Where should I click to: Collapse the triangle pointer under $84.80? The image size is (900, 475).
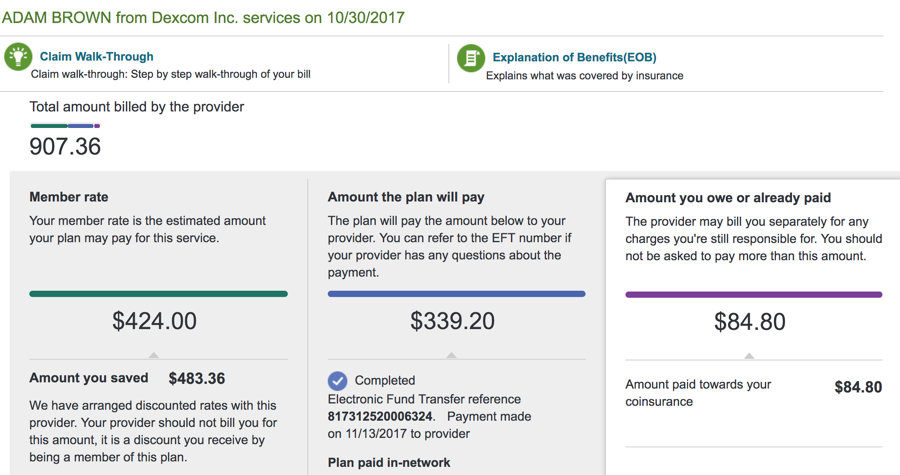[x=749, y=356]
